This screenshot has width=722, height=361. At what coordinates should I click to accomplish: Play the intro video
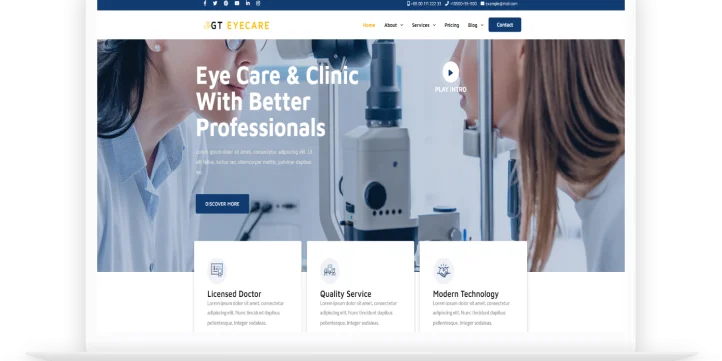pyautogui.click(x=451, y=72)
